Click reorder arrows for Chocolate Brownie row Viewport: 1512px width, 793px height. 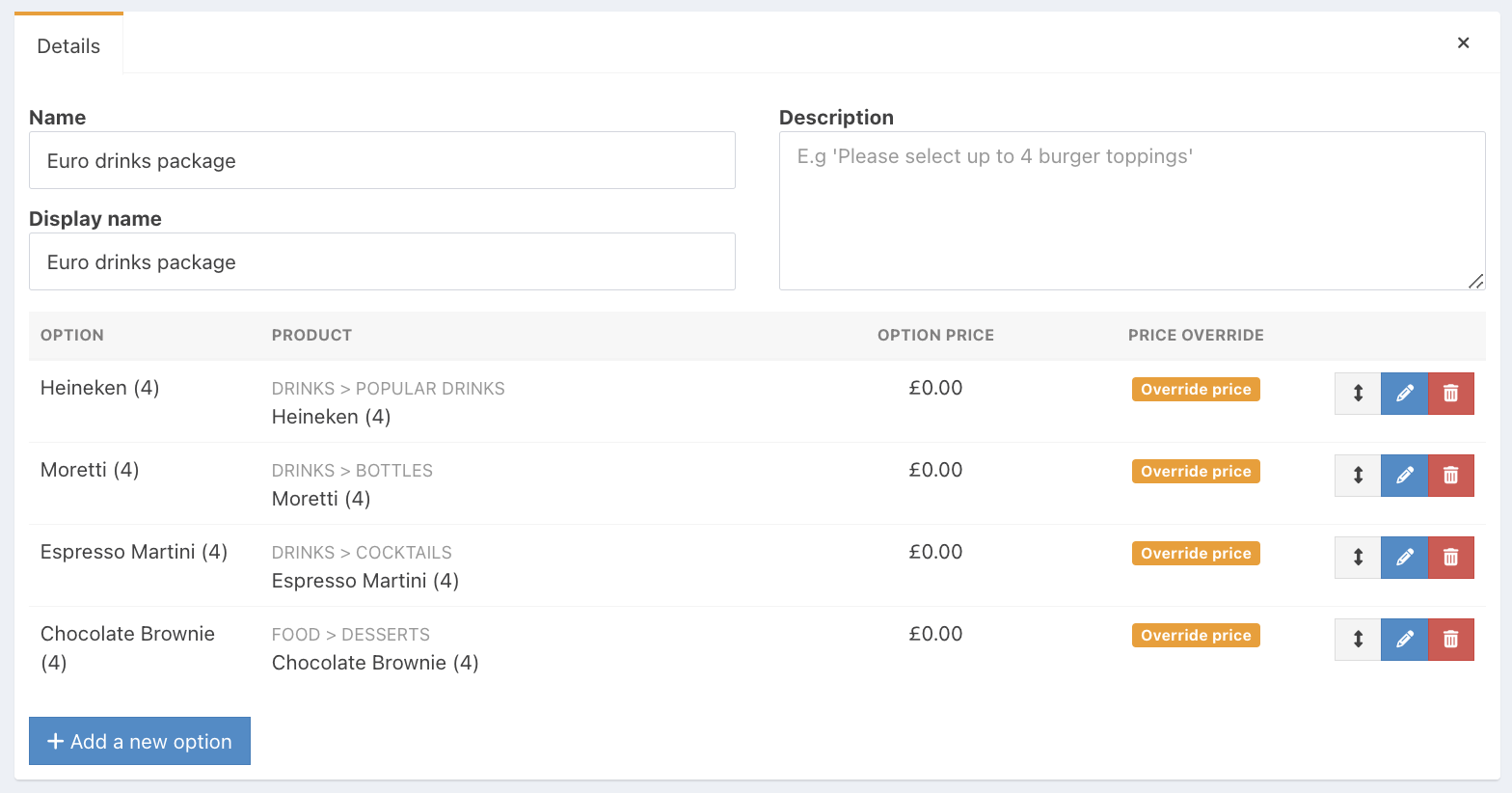(x=1358, y=640)
